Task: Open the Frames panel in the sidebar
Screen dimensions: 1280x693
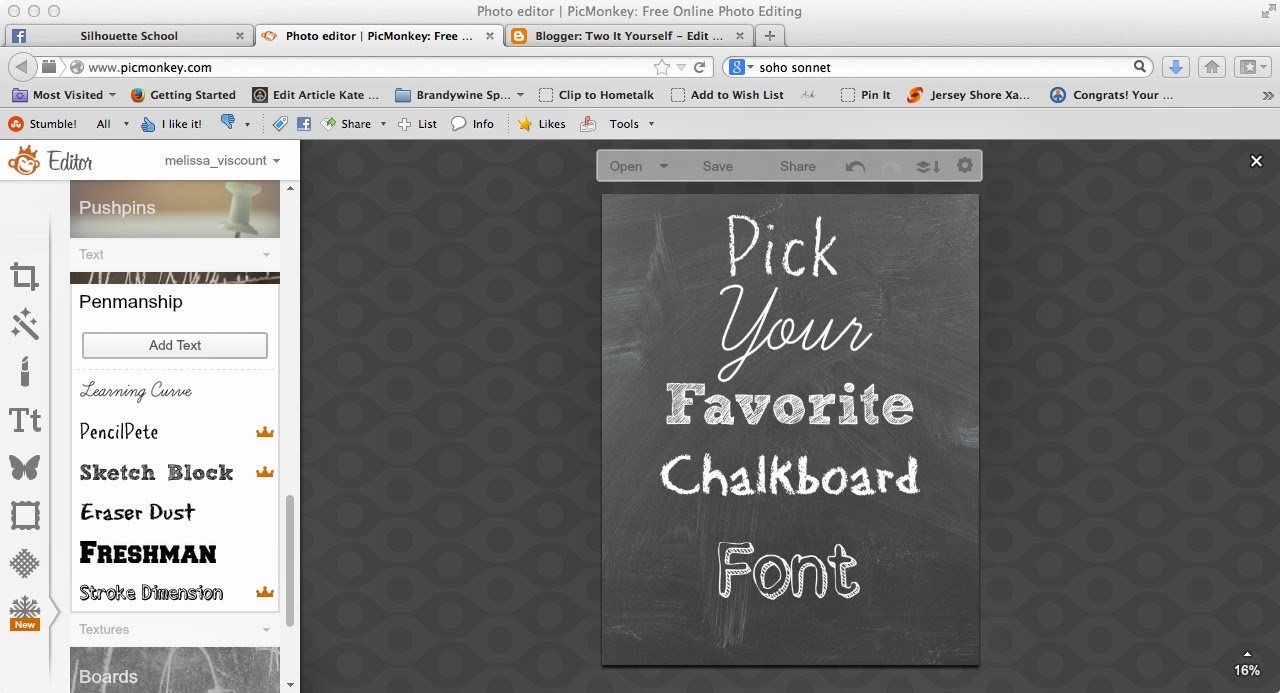Action: (24, 515)
